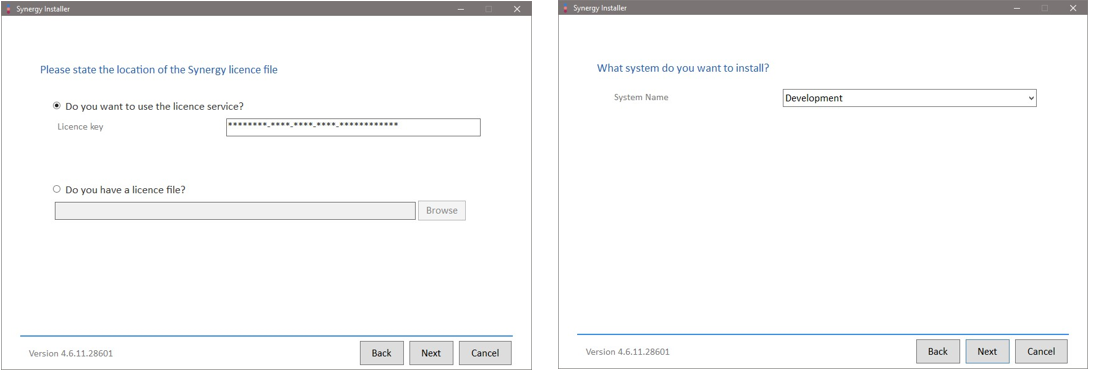Open the System Name dropdown

coord(909,98)
